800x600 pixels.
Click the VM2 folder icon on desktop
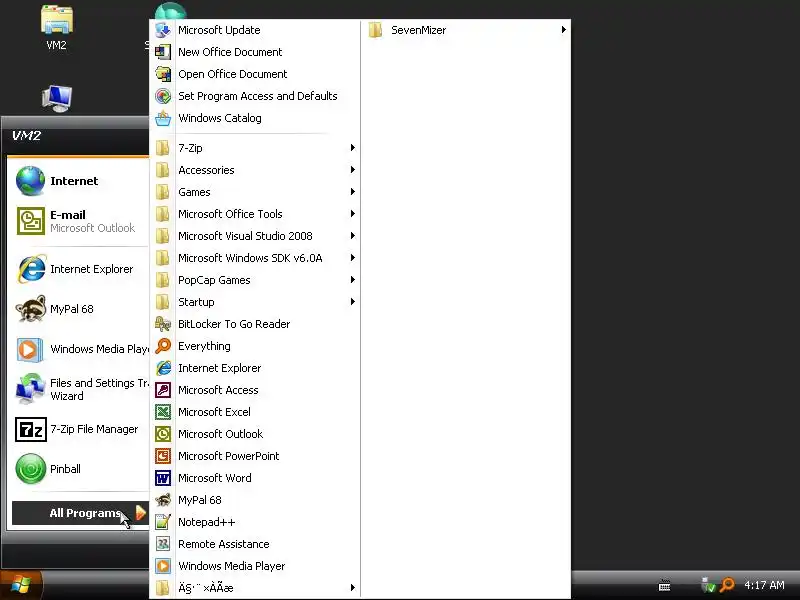57,20
